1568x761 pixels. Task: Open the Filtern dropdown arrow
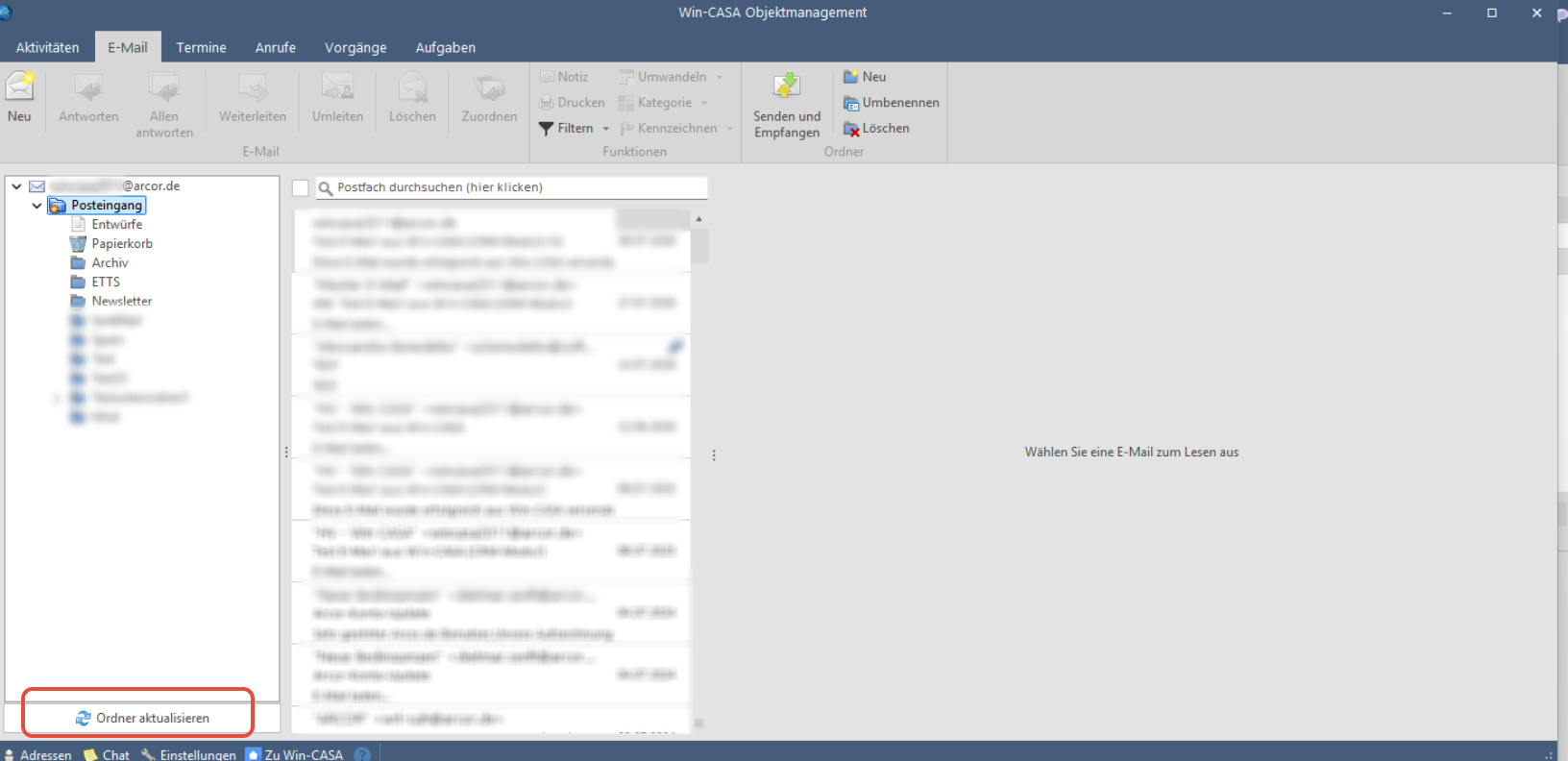606,129
